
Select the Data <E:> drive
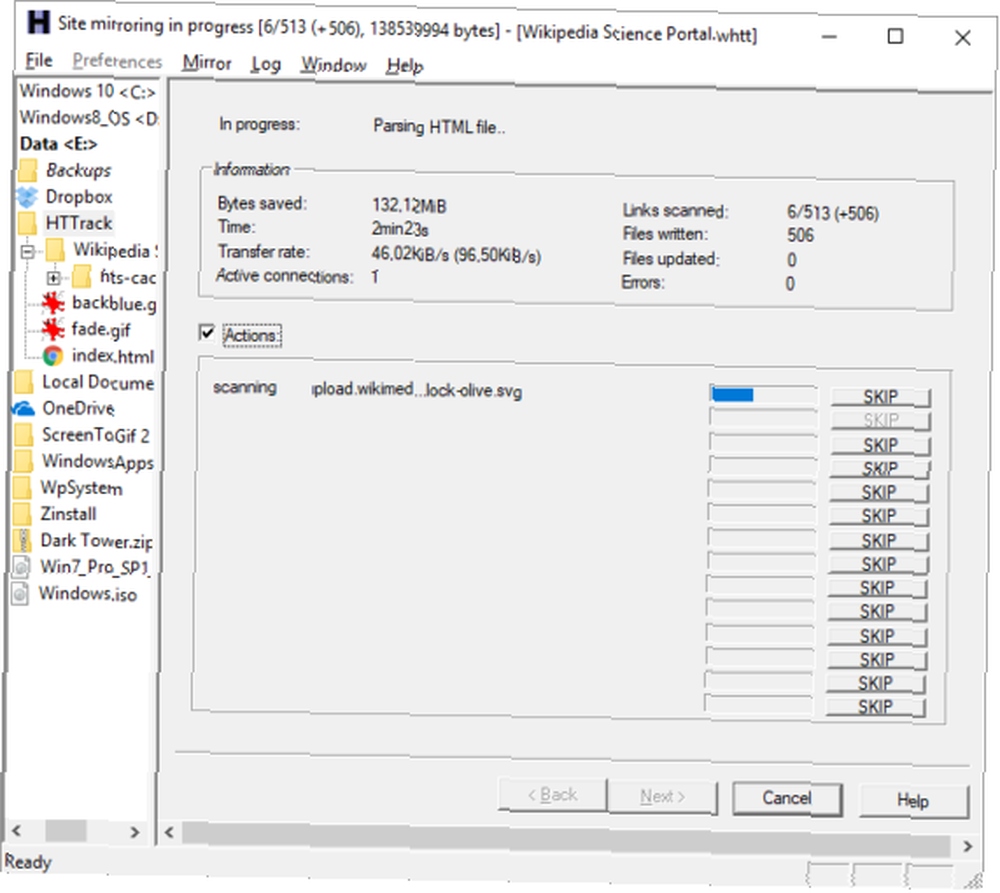[59, 144]
